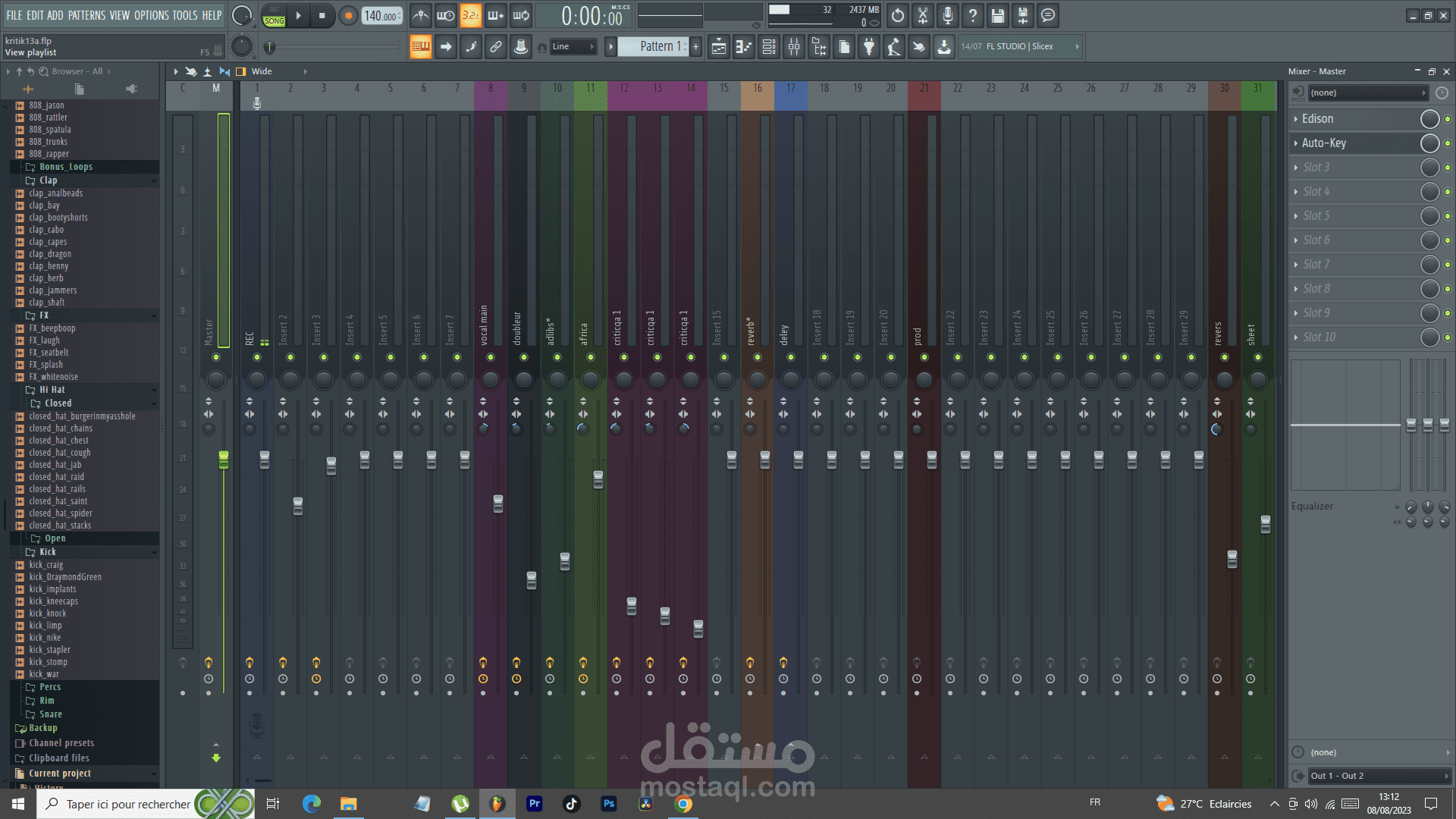1456x819 pixels.
Task: Click the save project icon
Action: point(998,15)
